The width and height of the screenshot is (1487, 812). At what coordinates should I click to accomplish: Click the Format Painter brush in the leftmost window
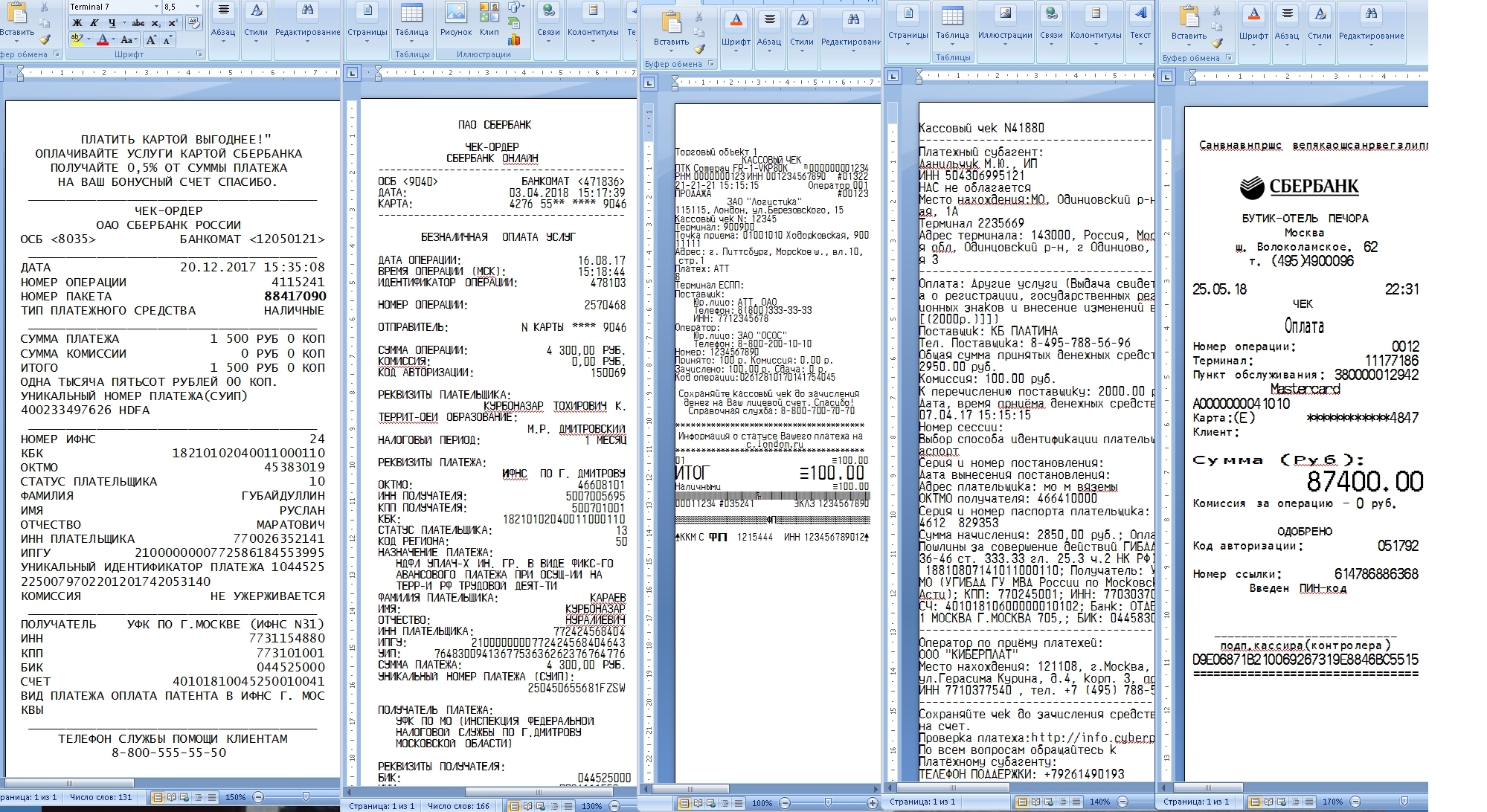click(45, 39)
